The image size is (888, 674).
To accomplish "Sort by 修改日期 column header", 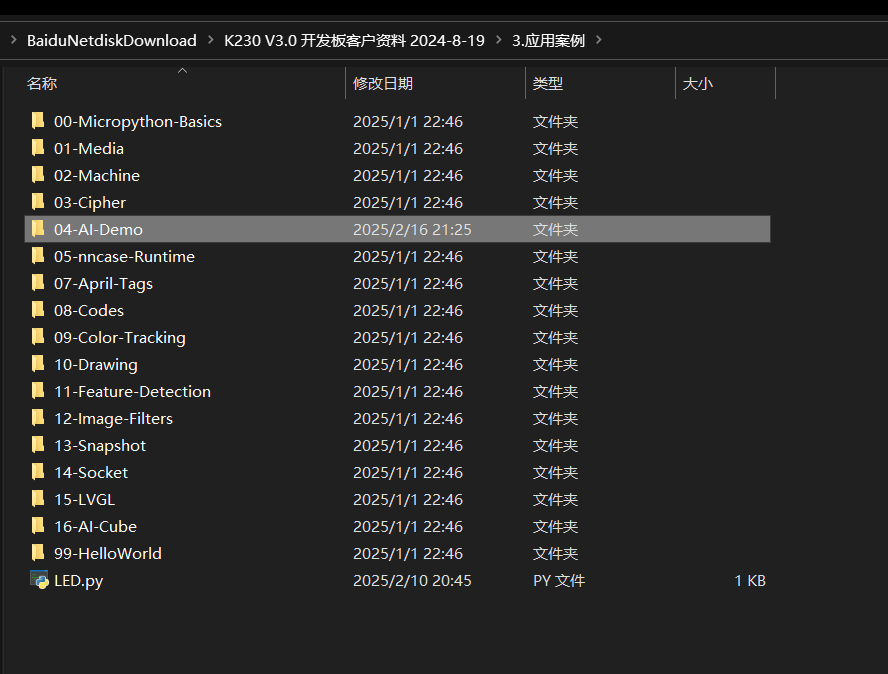I will pos(383,84).
